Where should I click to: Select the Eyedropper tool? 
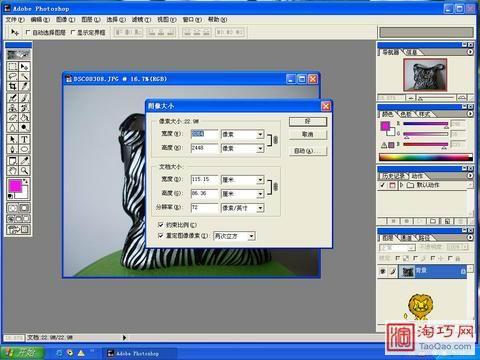(24, 160)
